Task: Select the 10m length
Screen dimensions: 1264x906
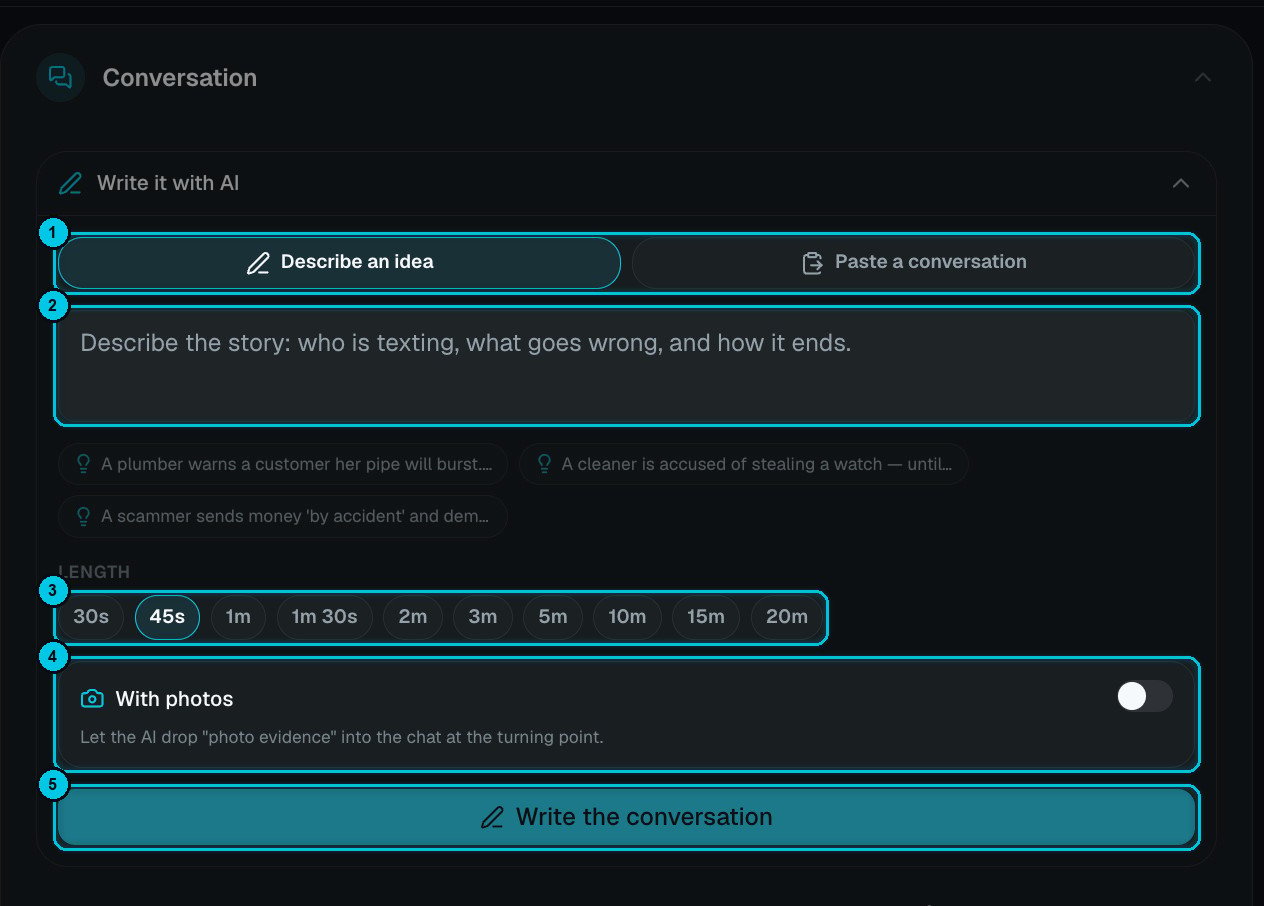Action: (x=627, y=617)
